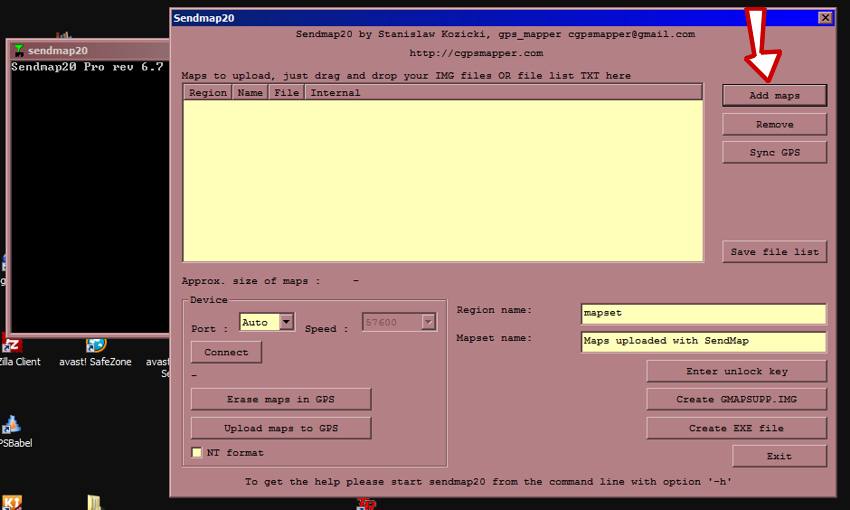The height and width of the screenshot is (510, 850).
Task: Click the Remove button
Action: click(x=774, y=124)
